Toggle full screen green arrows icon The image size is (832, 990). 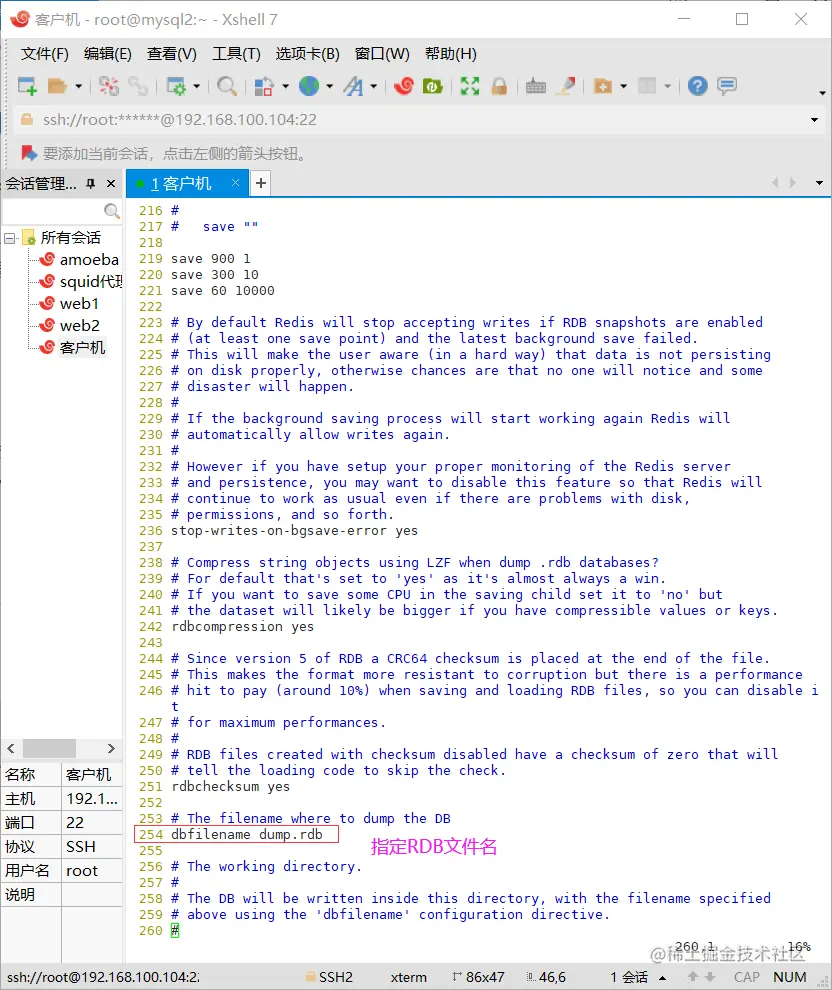[x=470, y=86]
